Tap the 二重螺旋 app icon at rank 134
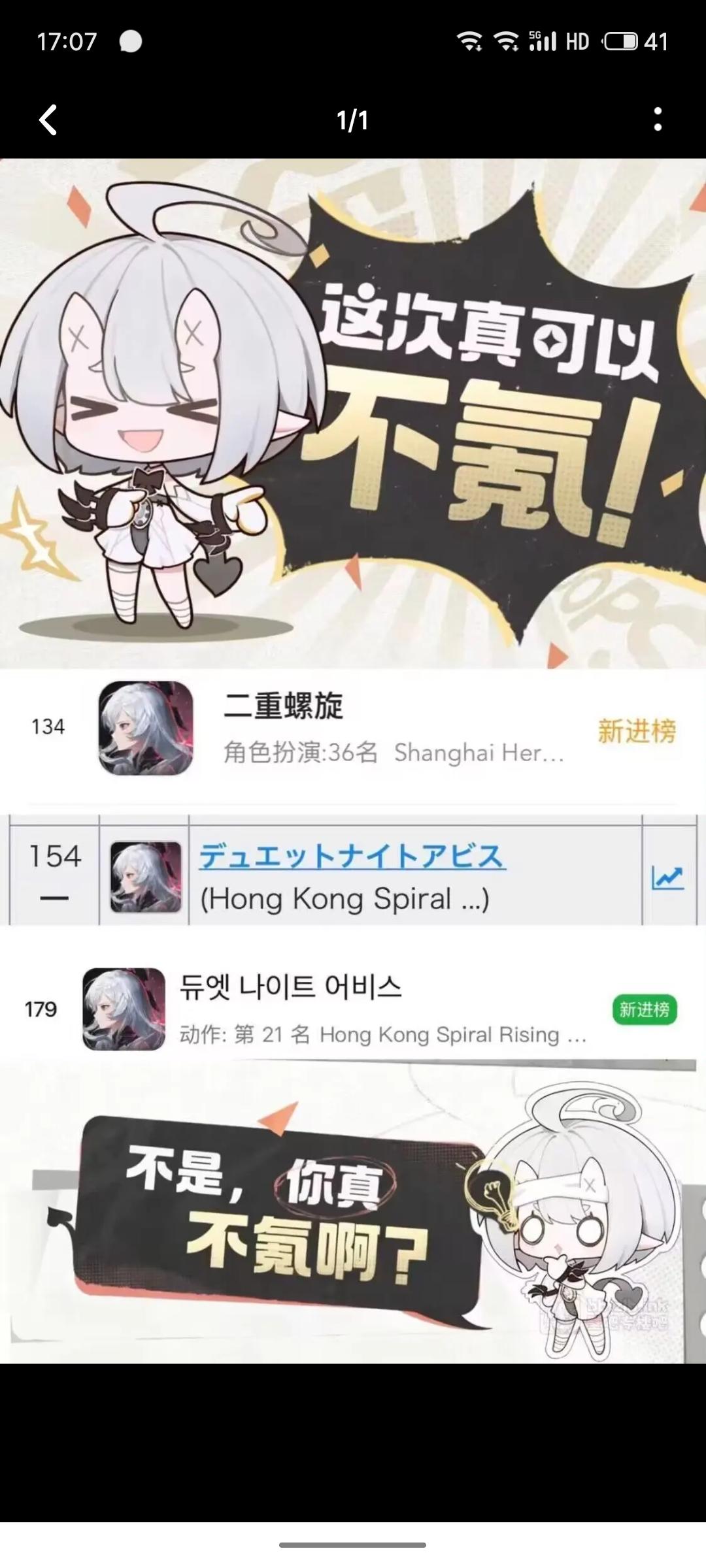This screenshot has width=706, height=1568. 146,728
